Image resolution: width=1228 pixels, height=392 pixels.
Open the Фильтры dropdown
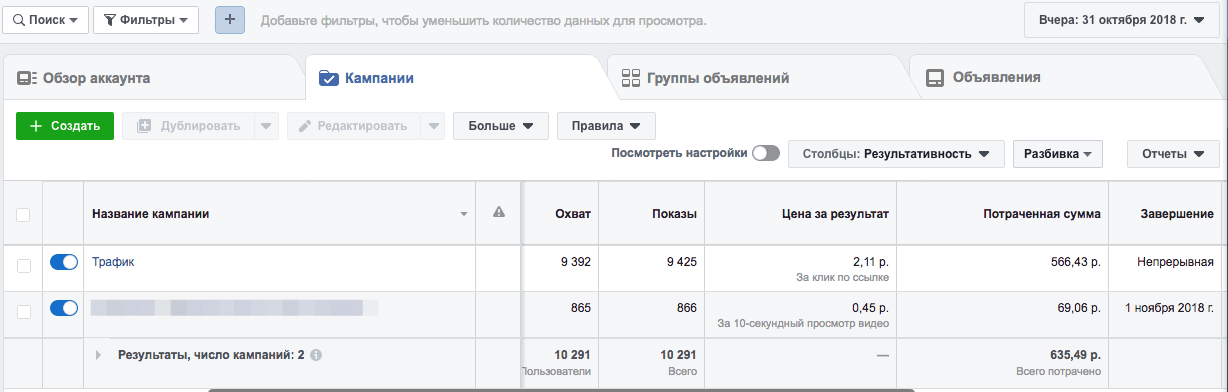pos(145,20)
